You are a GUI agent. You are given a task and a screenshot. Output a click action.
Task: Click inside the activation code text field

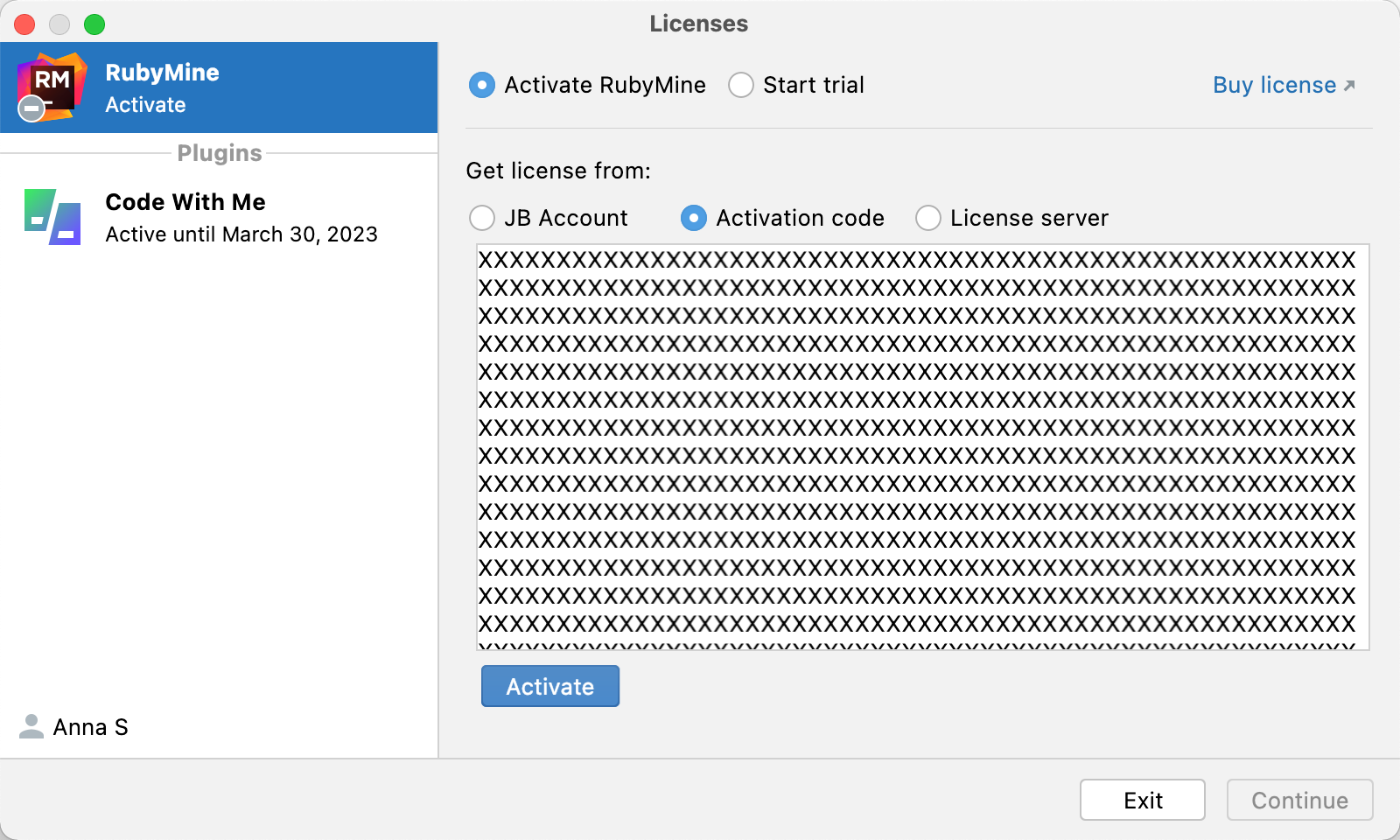(x=919, y=446)
